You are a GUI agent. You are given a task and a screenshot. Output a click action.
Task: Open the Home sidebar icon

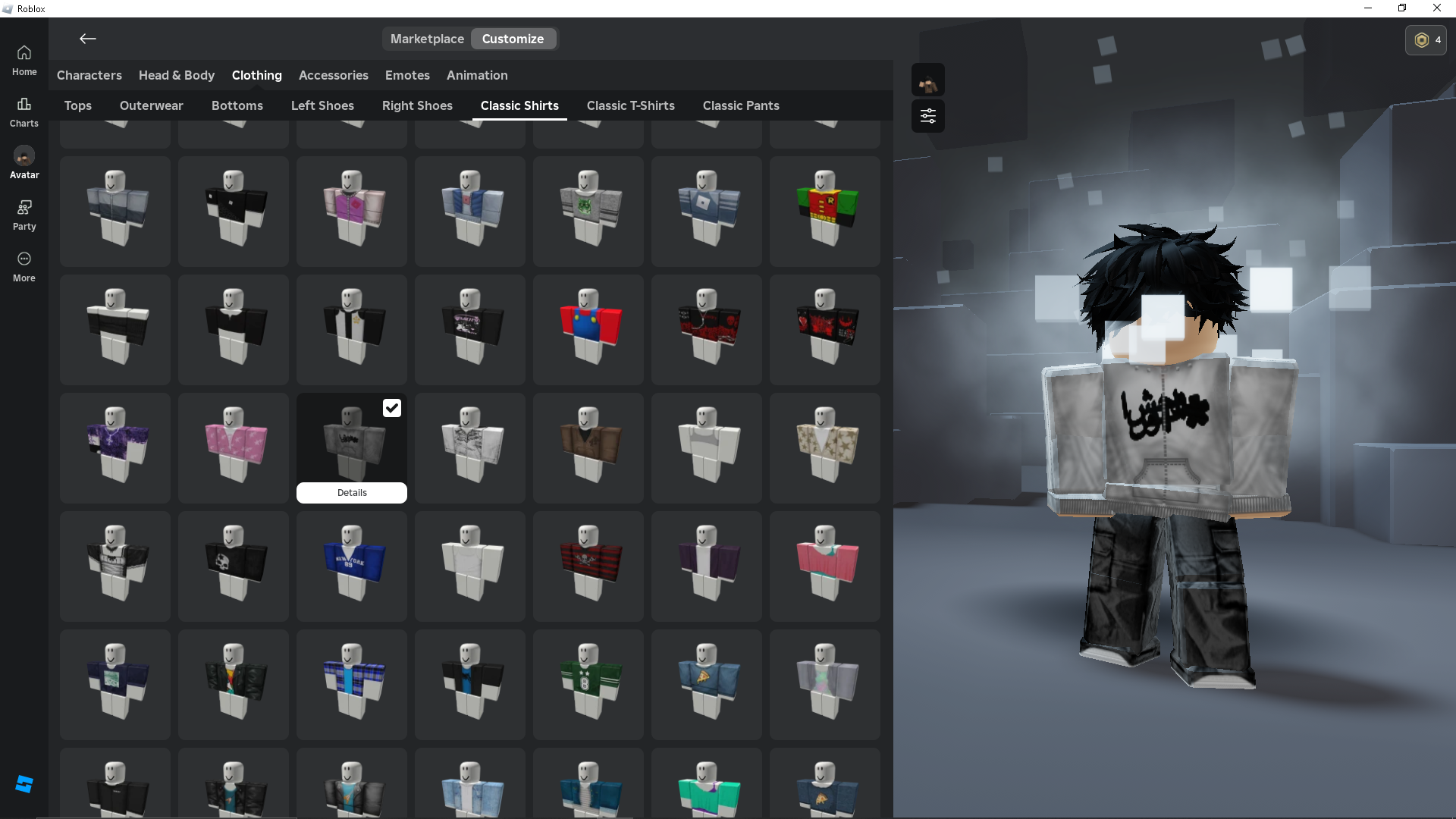click(x=24, y=61)
